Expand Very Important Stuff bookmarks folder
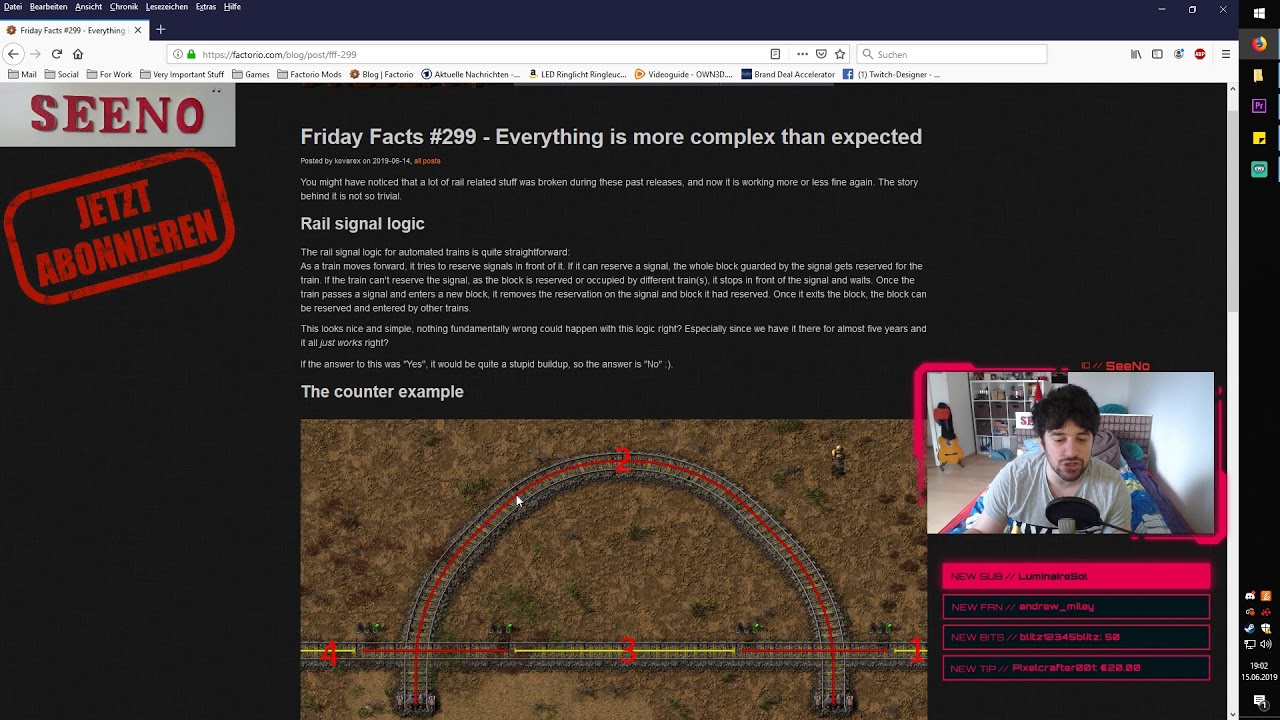Screen dimensions: 1280x720 tap(182, 74)
